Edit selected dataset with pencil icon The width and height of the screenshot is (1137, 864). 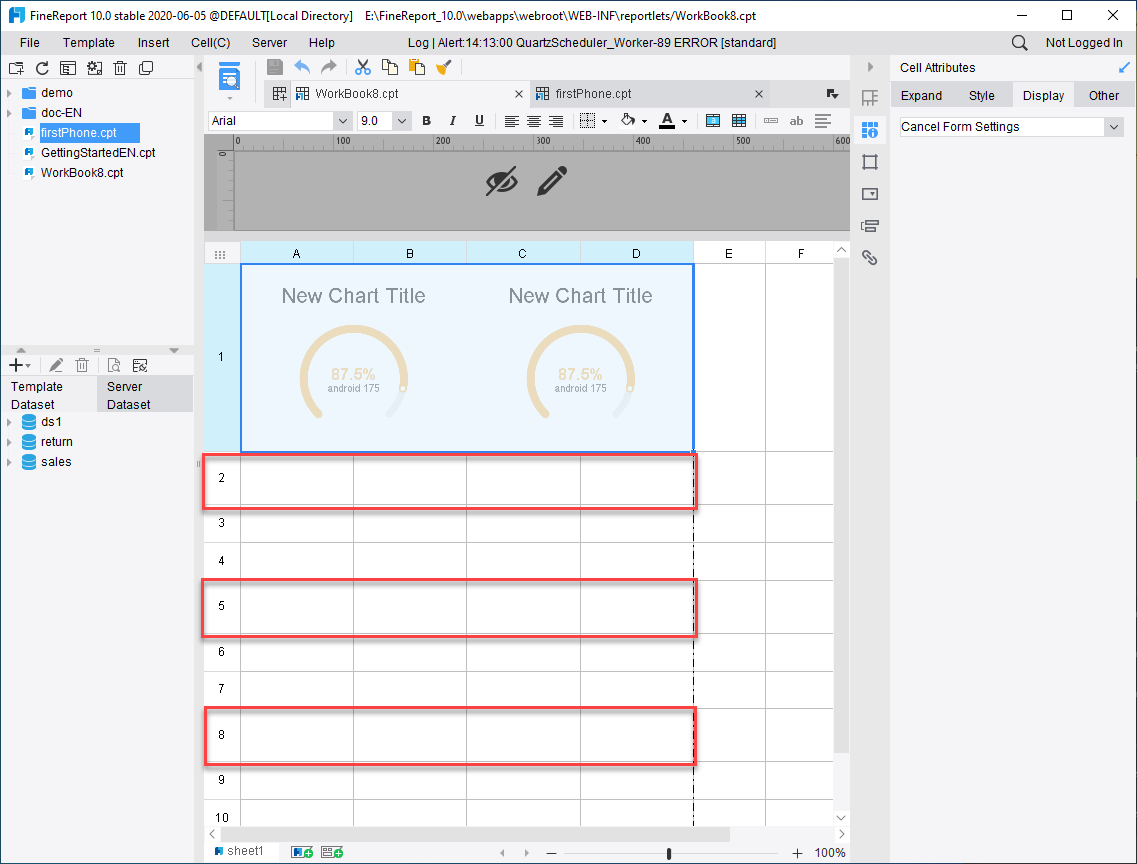point(56,365)
